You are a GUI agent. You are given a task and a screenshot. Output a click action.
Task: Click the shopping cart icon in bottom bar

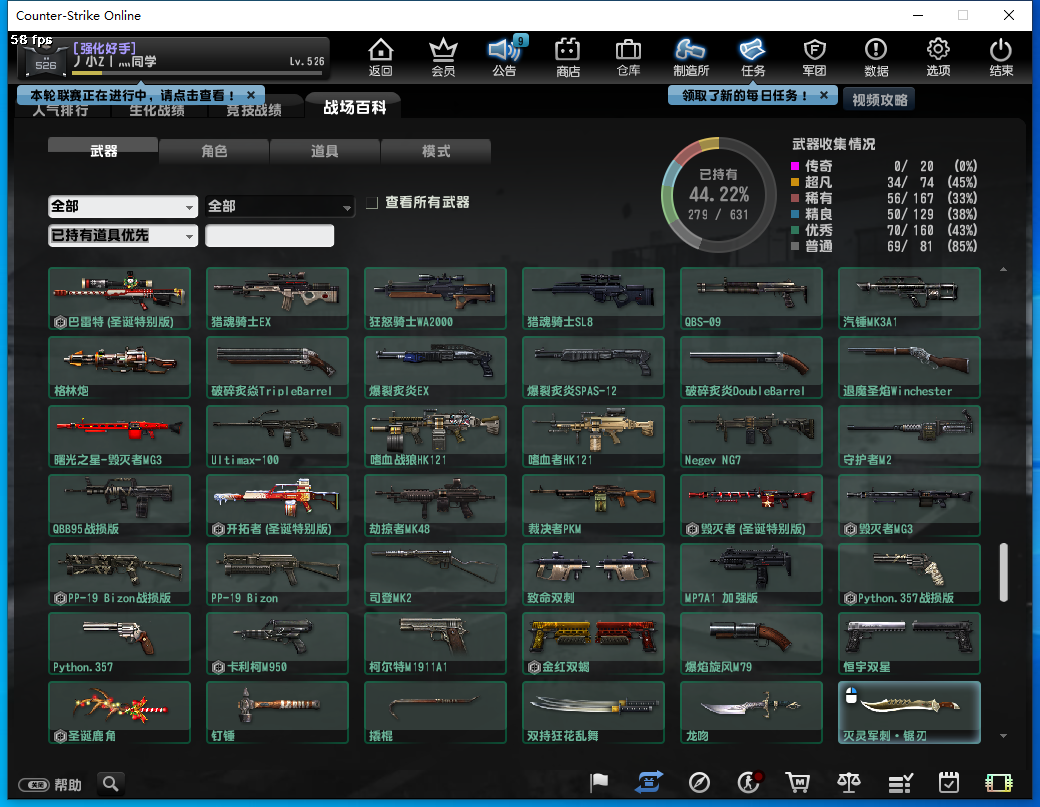797,783
